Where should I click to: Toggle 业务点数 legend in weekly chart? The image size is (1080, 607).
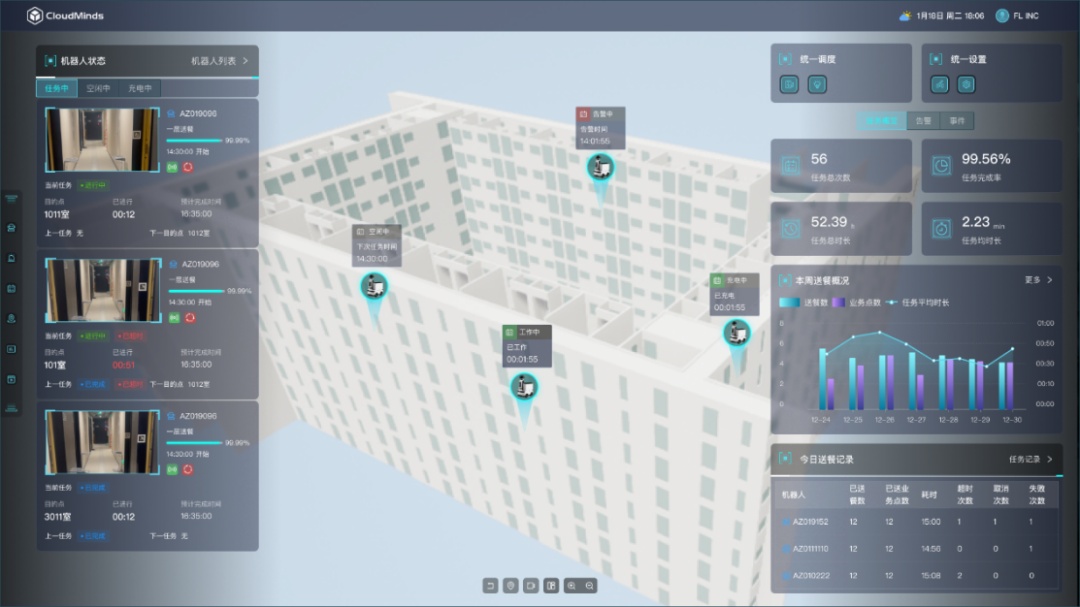(856, 302)
